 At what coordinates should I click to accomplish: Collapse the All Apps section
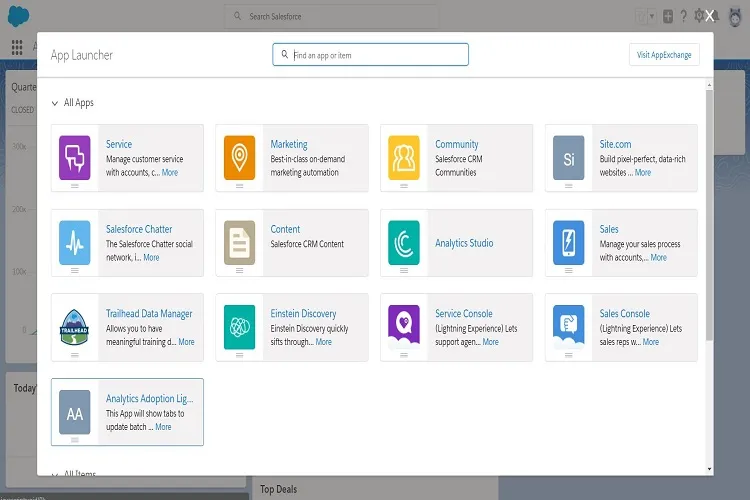click(x=55, y=103)
